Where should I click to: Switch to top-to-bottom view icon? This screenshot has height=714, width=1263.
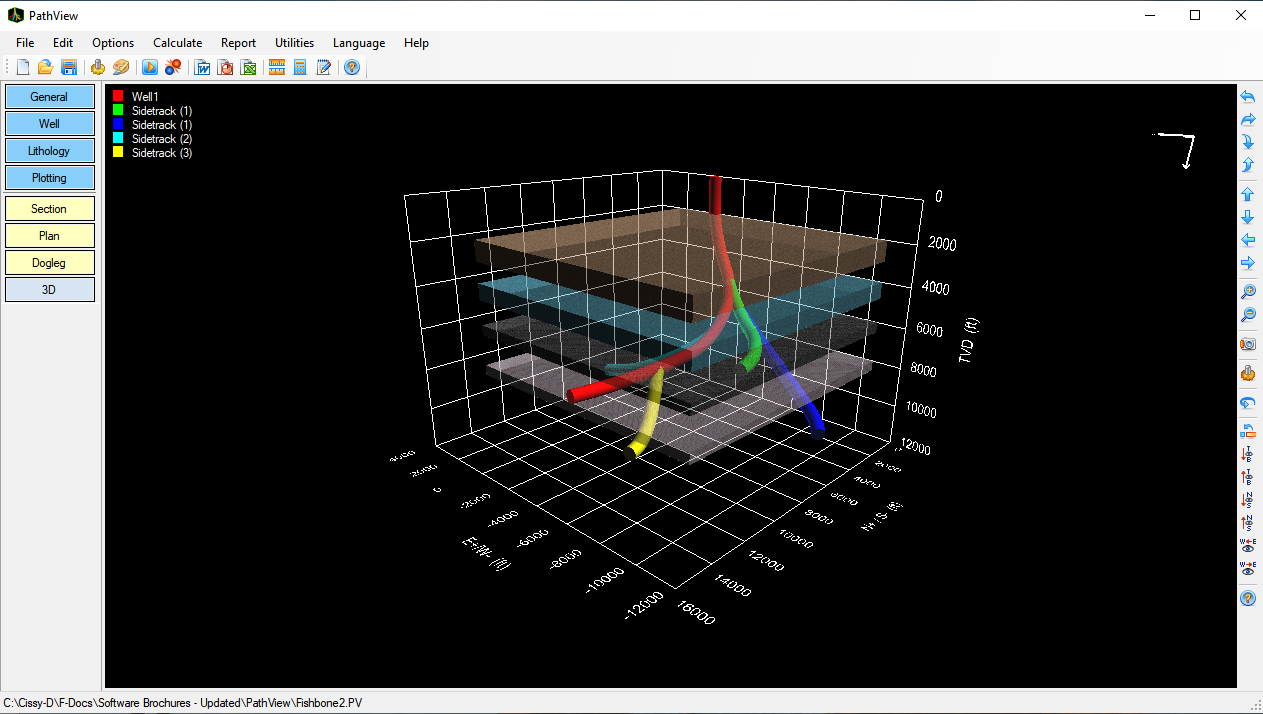click(x=1248, y=454)
